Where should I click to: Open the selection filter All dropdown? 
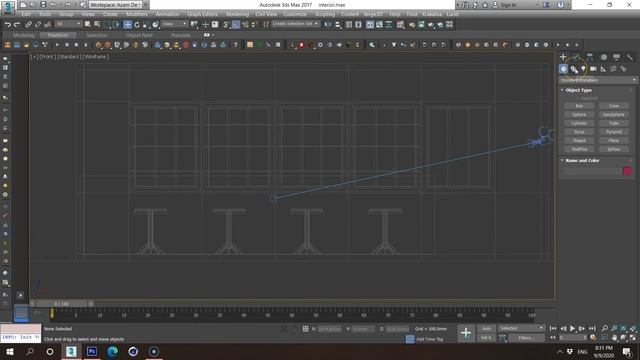pos(68,24)
